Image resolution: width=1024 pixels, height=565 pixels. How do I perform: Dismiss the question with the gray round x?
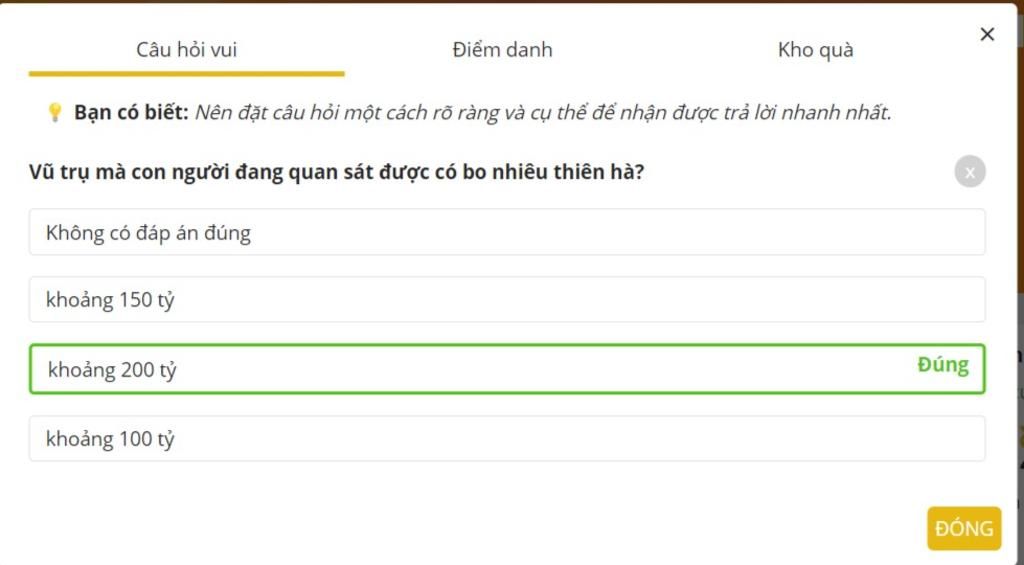coord(970,172)
